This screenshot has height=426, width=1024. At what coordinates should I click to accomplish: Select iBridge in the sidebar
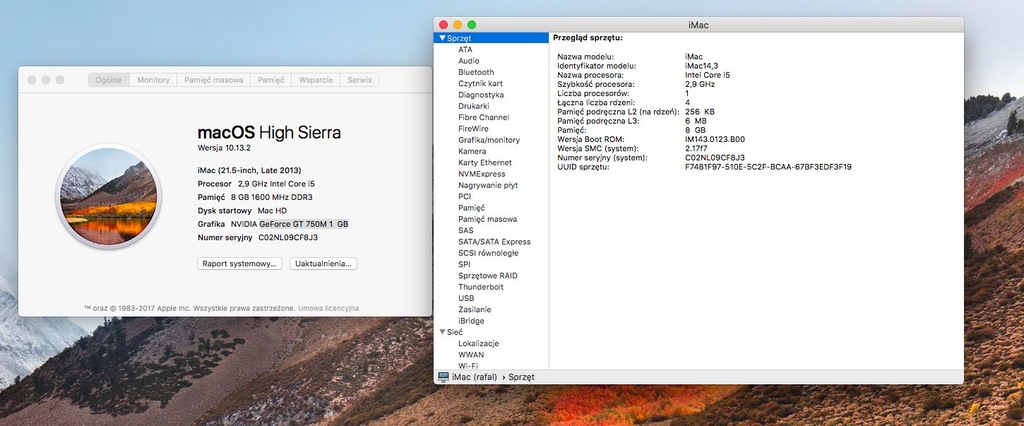471,321
